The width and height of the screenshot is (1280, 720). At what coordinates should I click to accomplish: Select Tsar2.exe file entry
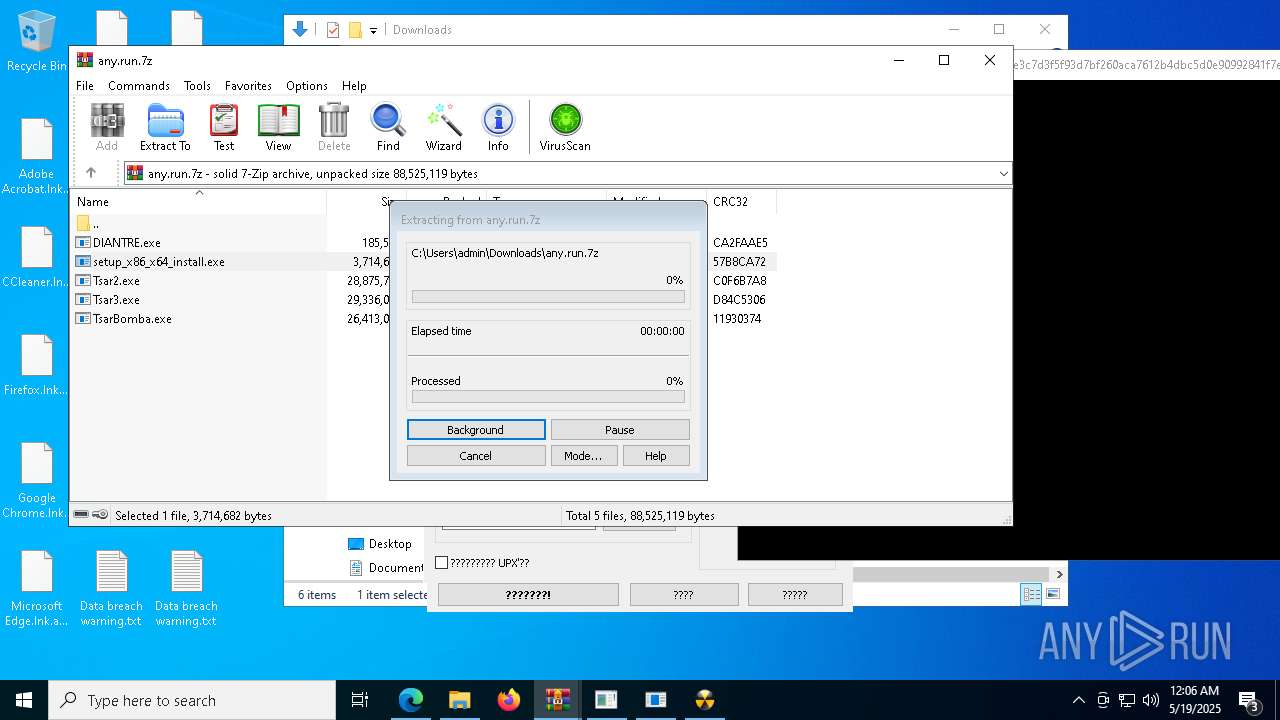coord(117,281)
